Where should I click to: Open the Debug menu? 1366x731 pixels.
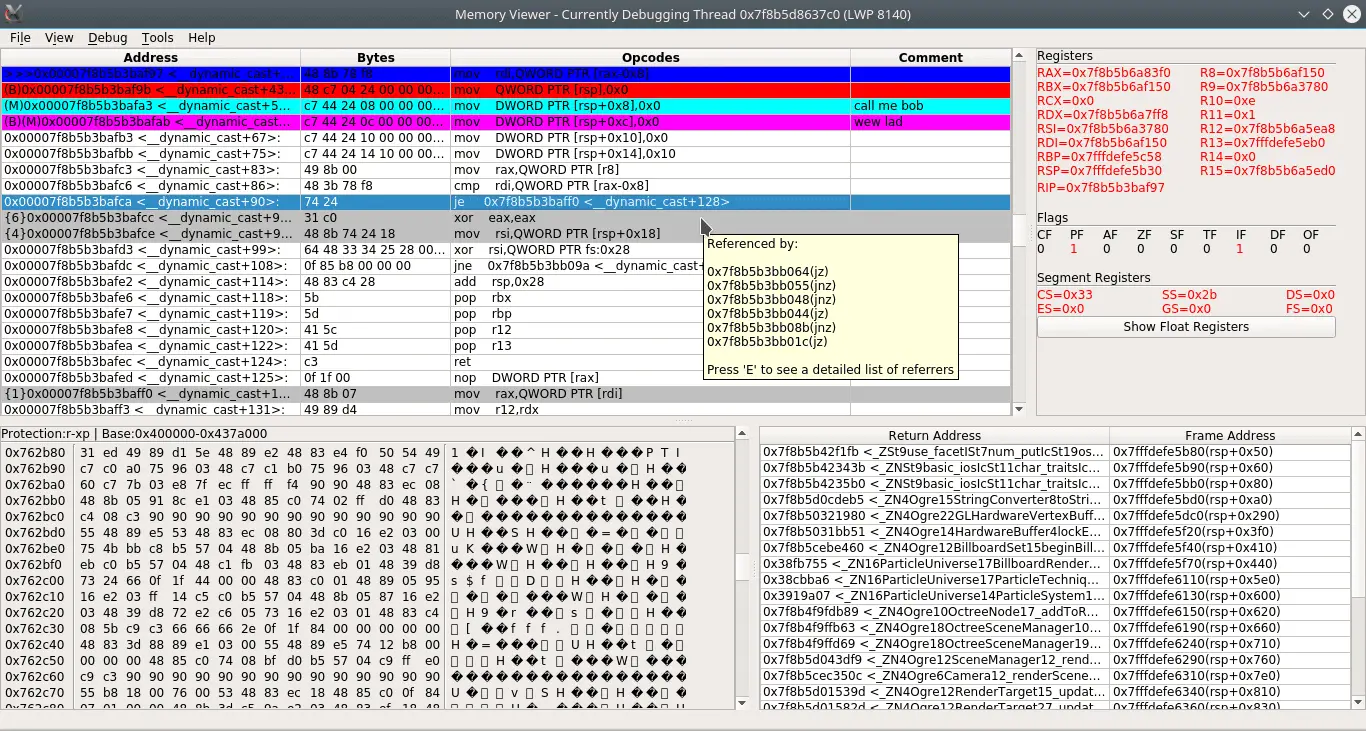108,37
